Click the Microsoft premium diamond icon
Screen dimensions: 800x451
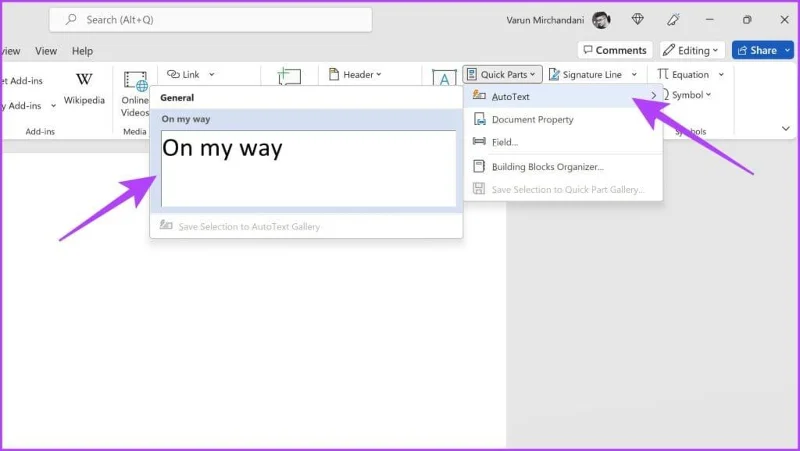coord(638,19)
